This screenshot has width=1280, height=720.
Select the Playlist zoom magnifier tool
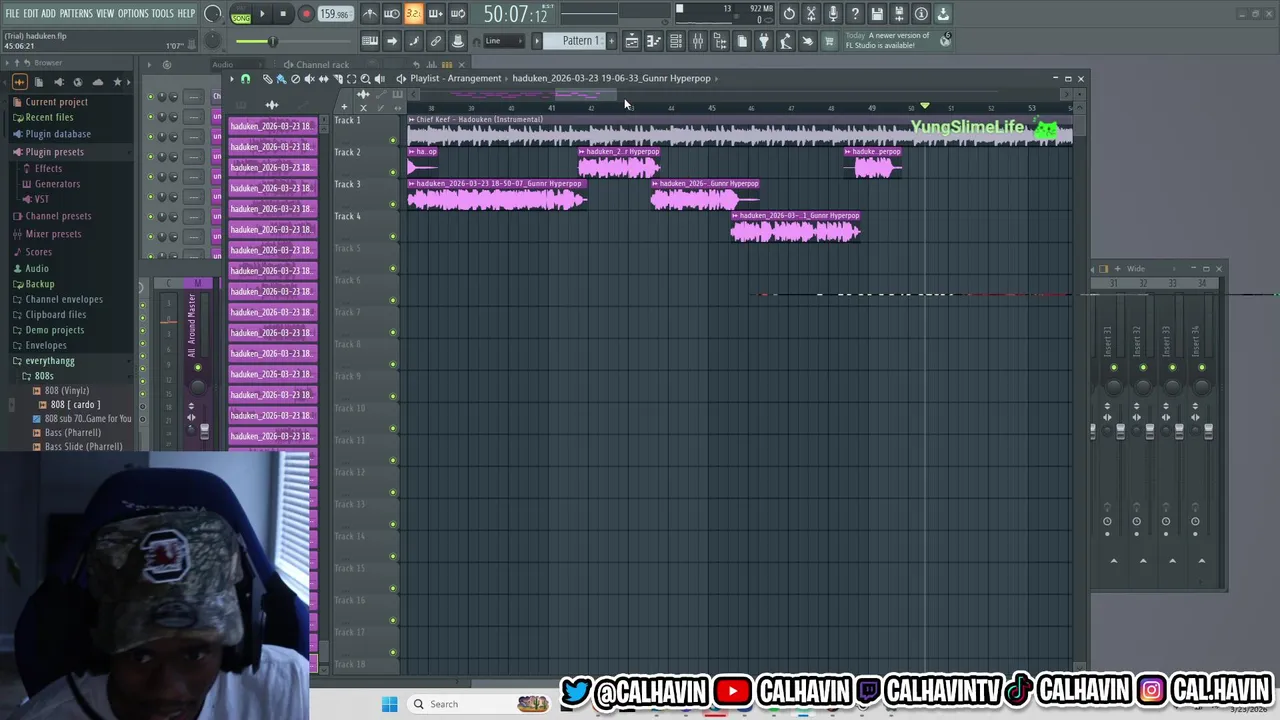[x=365, y=79]
